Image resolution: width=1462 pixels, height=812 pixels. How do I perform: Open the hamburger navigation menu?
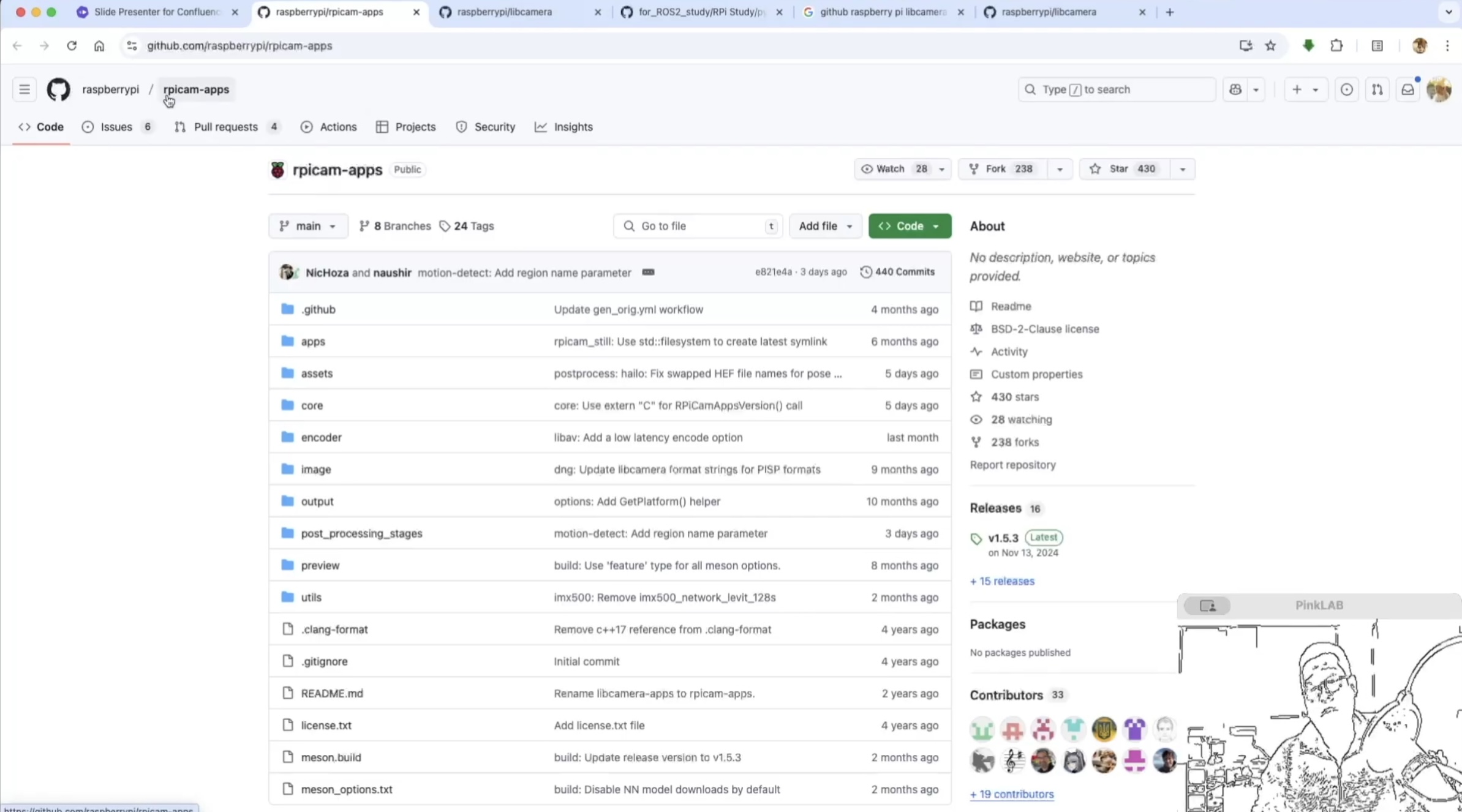[24, 89]
